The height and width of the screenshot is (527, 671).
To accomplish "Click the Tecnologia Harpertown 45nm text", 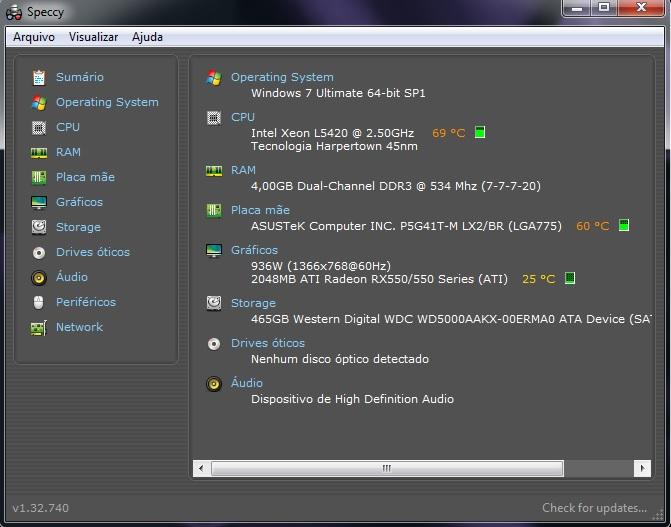I will (334, 146).
